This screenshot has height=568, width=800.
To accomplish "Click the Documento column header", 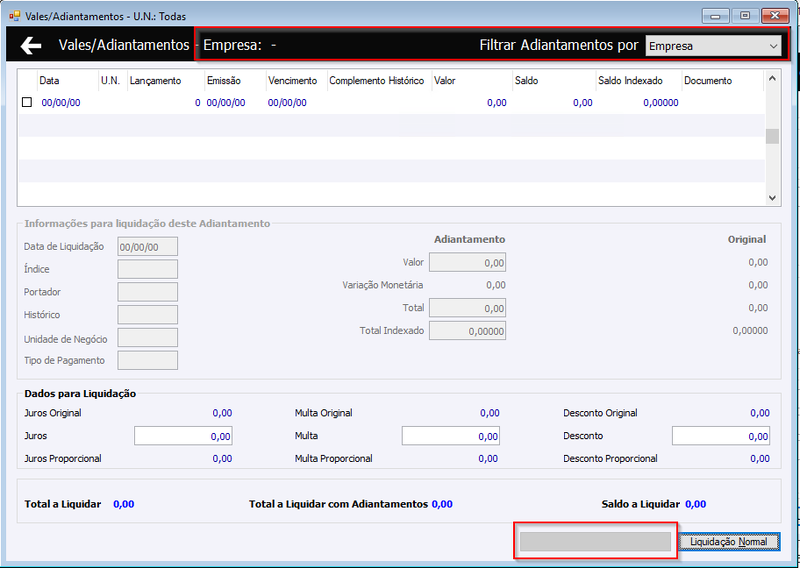I will (708, 81).
